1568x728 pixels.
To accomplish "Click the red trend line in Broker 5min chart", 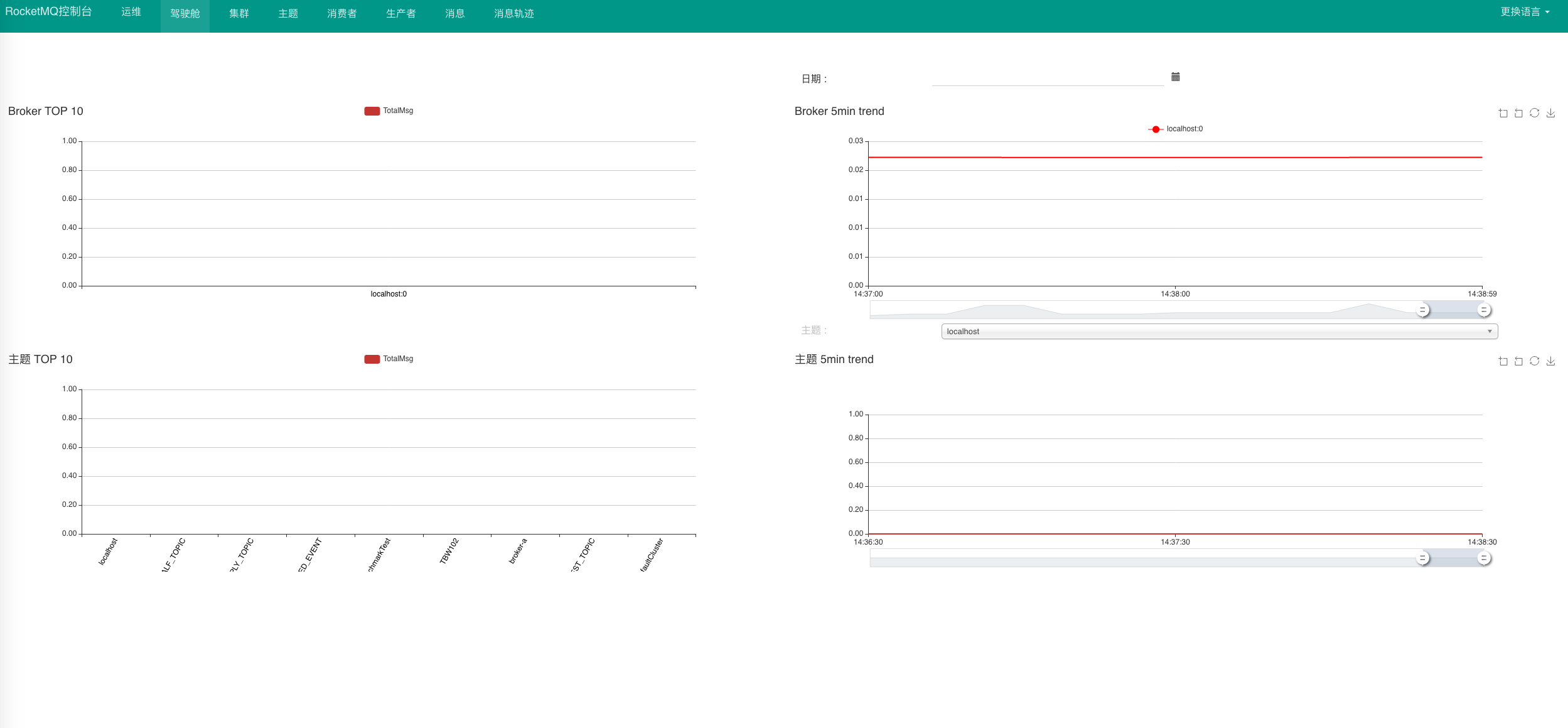I will 1175,157.
